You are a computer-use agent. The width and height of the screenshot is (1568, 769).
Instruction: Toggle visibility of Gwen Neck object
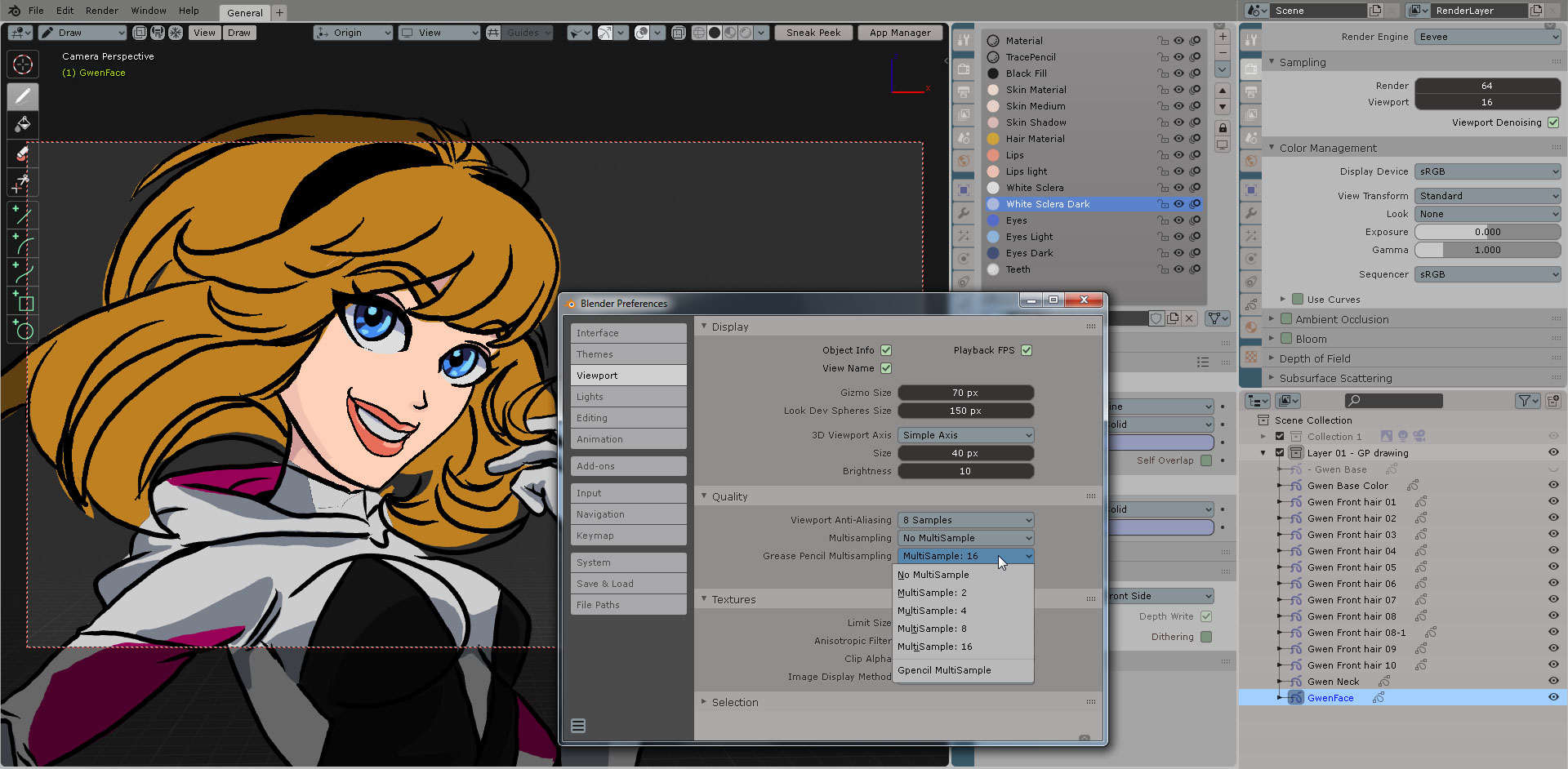(x=1553, y=681)
